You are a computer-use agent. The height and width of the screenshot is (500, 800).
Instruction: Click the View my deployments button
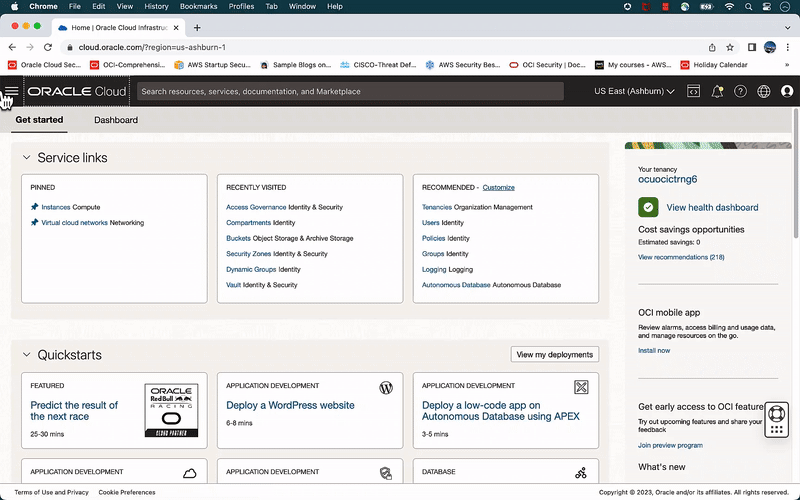pyautogui.click(x=555, y=355)
